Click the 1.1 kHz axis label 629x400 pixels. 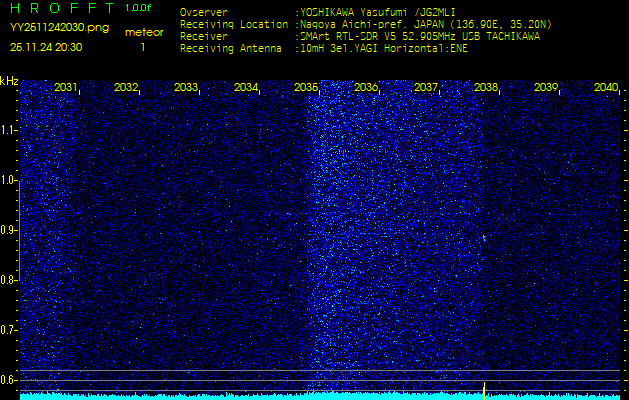[x=8, y=130]
